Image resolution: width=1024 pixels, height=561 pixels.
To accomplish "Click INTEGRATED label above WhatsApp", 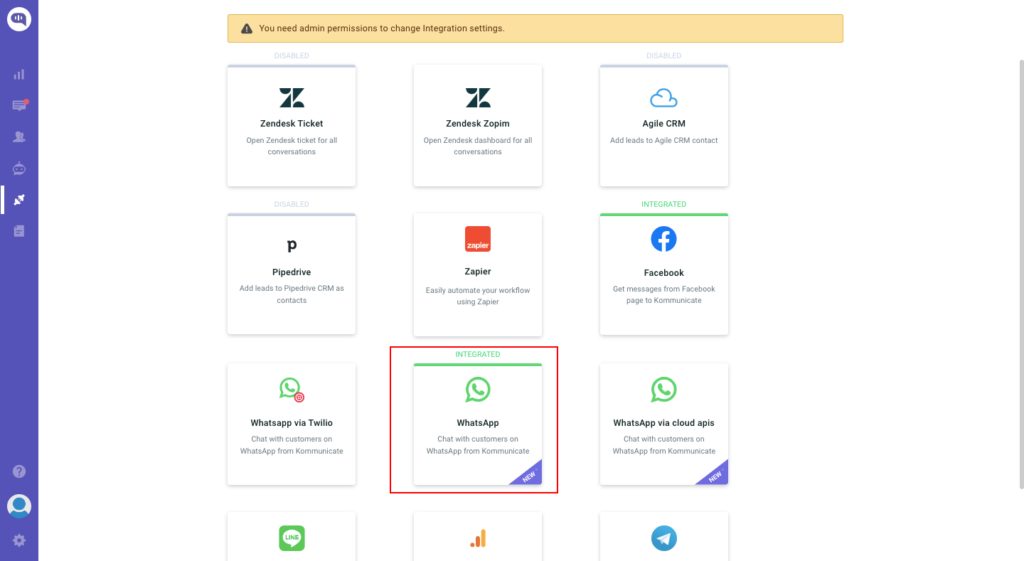I will click(477, 354).
